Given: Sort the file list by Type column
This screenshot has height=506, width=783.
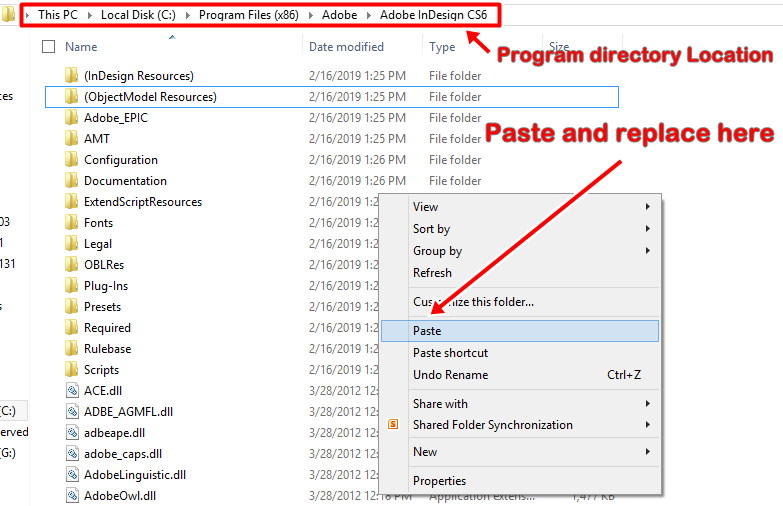Looking at the screenshot, I should click(442, 46).
